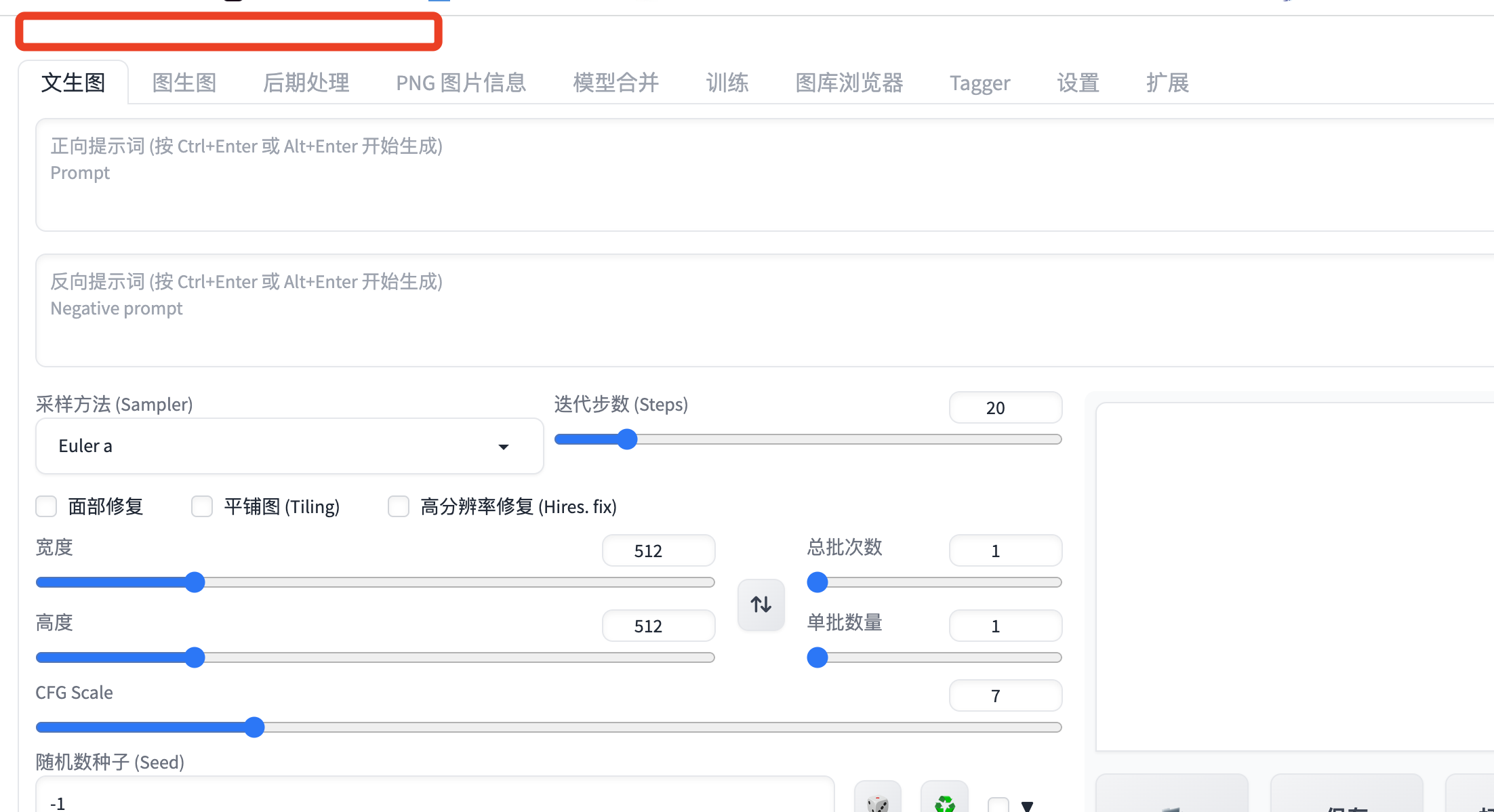Image resolution: width=1494 pixels, height=812 pixels.
Task: Click the Negative prompt text area
Action: (746, 310)
